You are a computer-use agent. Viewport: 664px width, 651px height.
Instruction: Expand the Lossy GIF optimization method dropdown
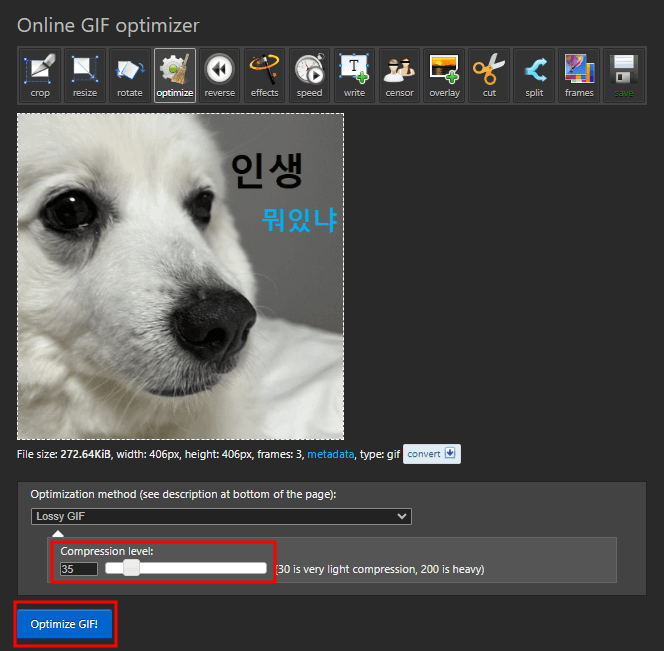(x=221, y=516)
